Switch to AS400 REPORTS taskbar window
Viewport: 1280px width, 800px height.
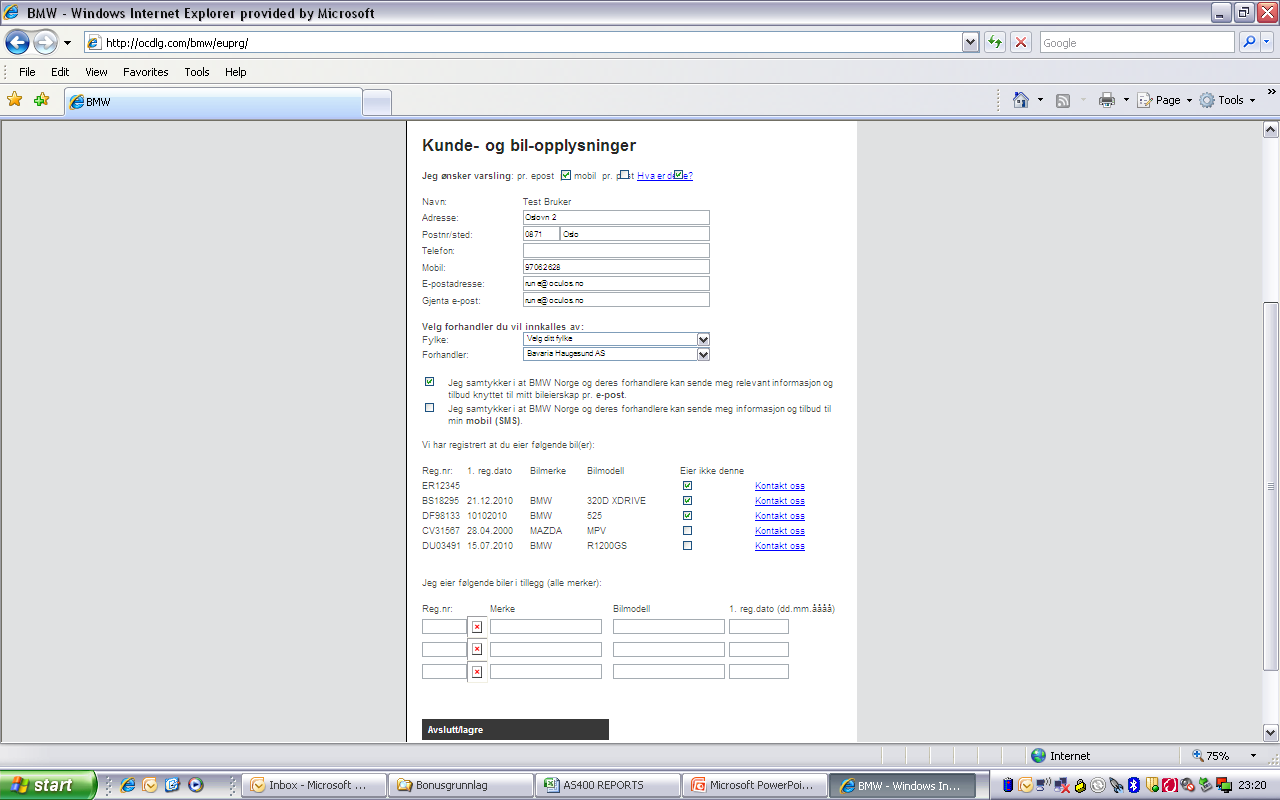tap(607, 785)
